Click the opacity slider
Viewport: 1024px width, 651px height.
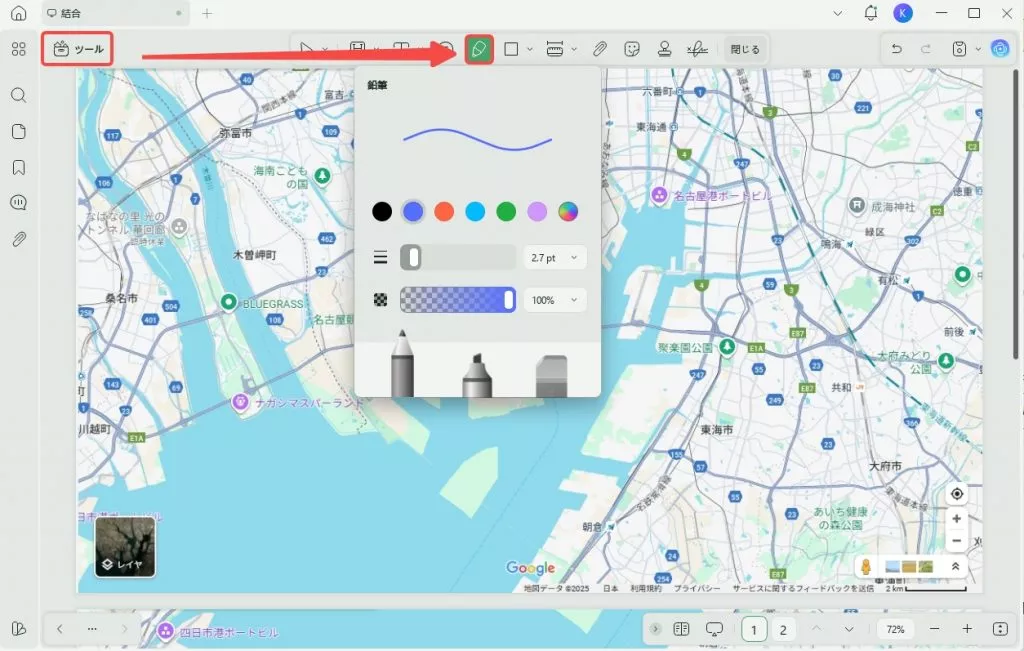pos(458,300)
